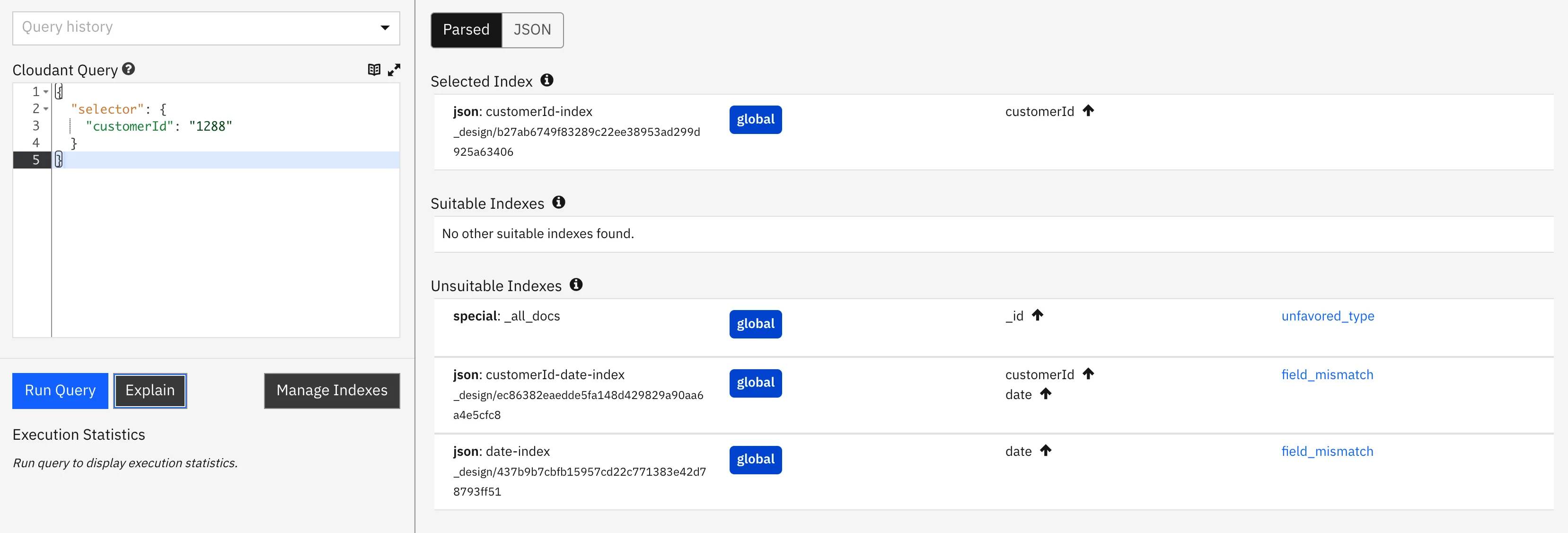Click the global badge of customerId-date-index
This screenshot has height=533, width=1568.
(756, 383)
